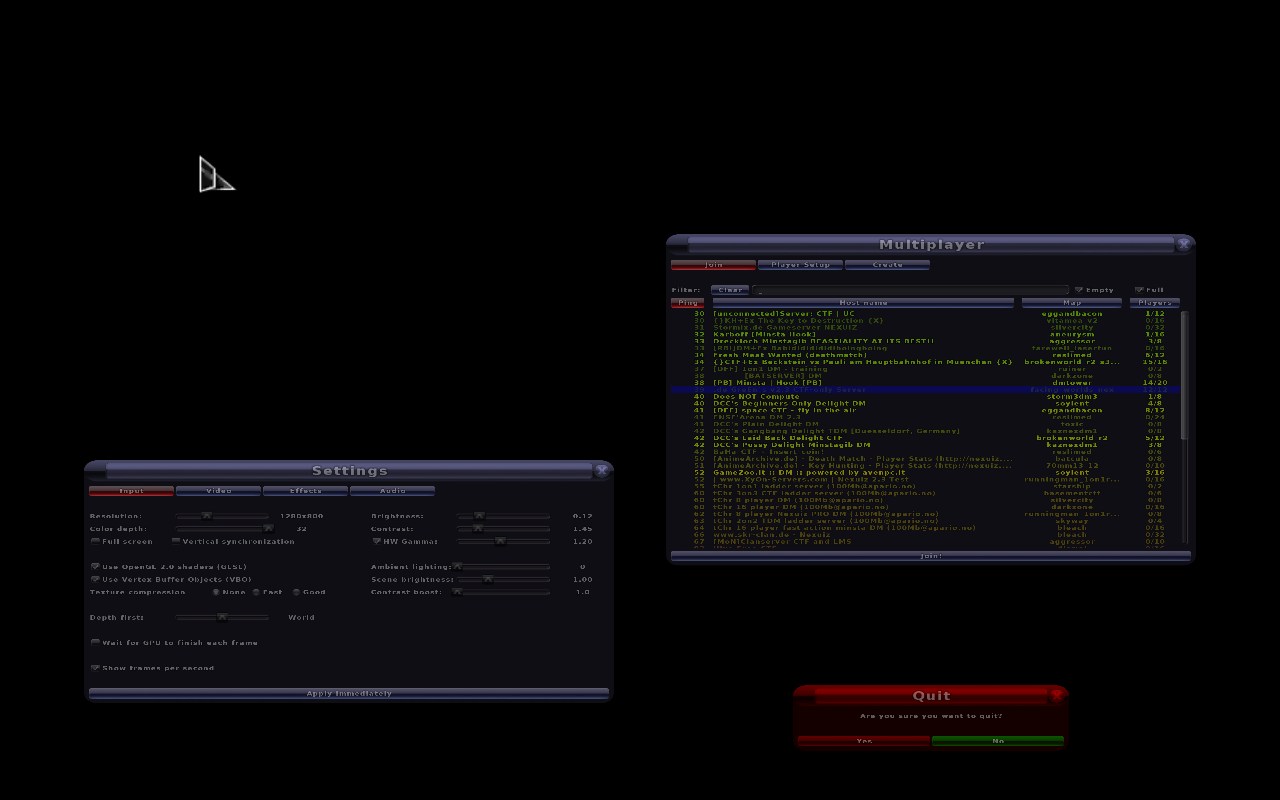
Task: Close the Quit dialog with X
Action: (x=1057, y=694)
